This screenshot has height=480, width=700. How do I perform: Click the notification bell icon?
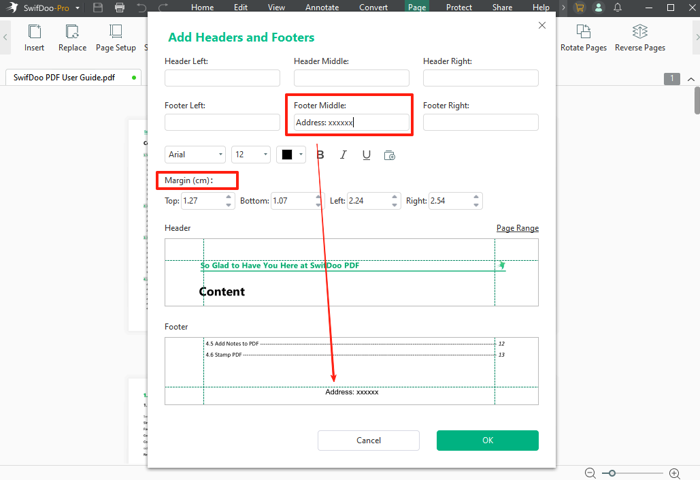(x=618, y=8)
